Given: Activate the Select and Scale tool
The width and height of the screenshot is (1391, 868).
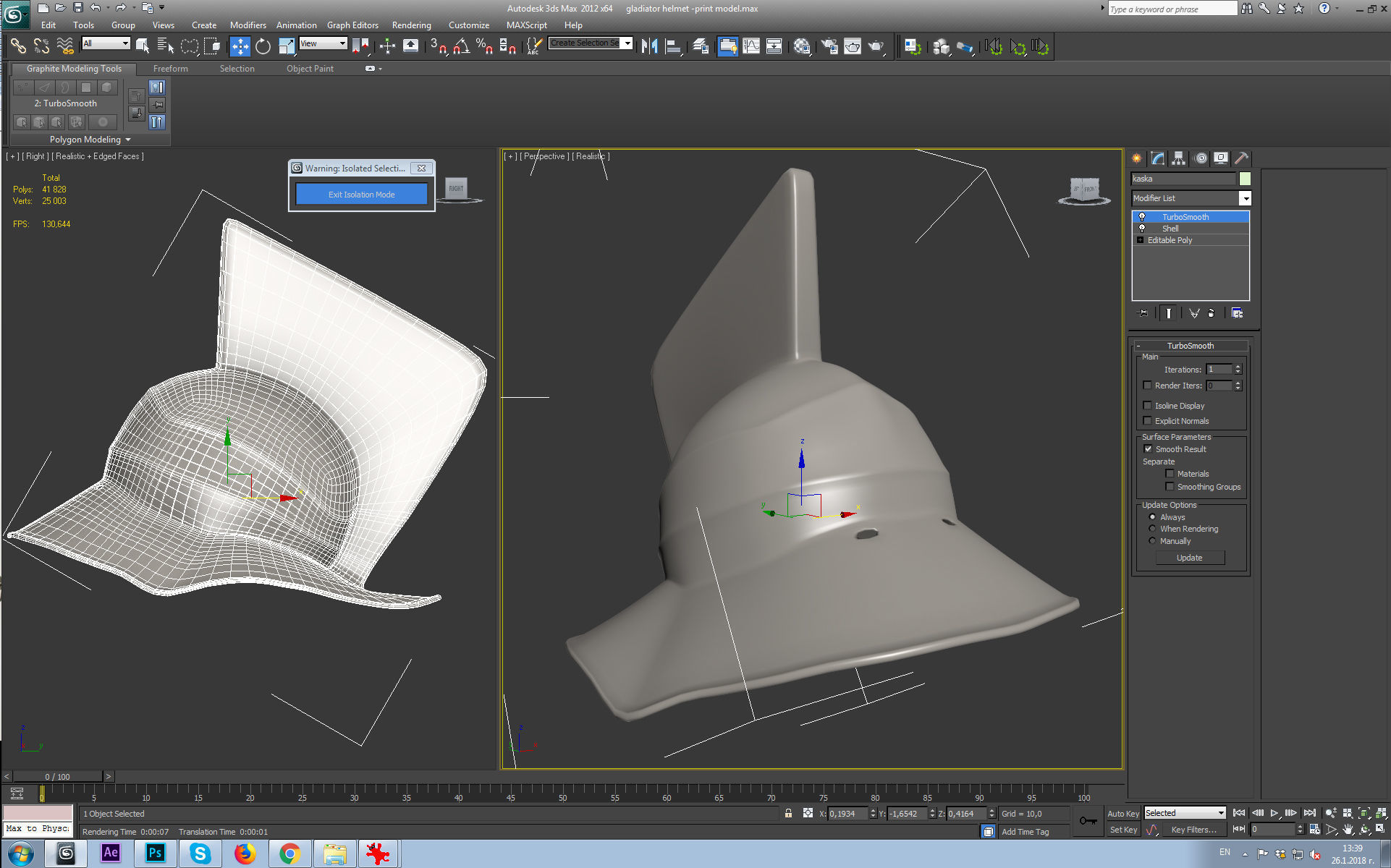Looking at the screenshot, I should point(287,46).
